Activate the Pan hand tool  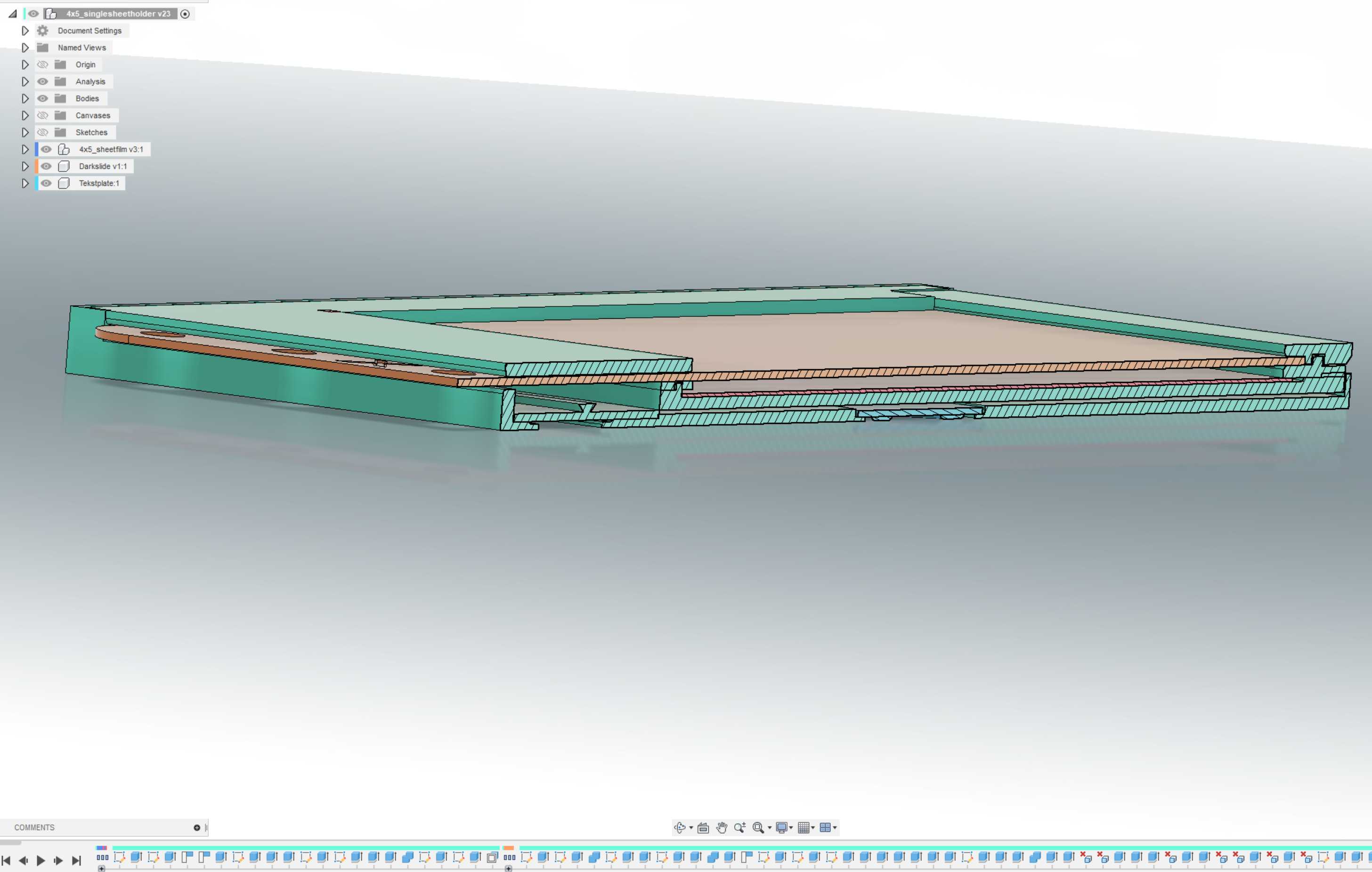(x=722, y=828)
